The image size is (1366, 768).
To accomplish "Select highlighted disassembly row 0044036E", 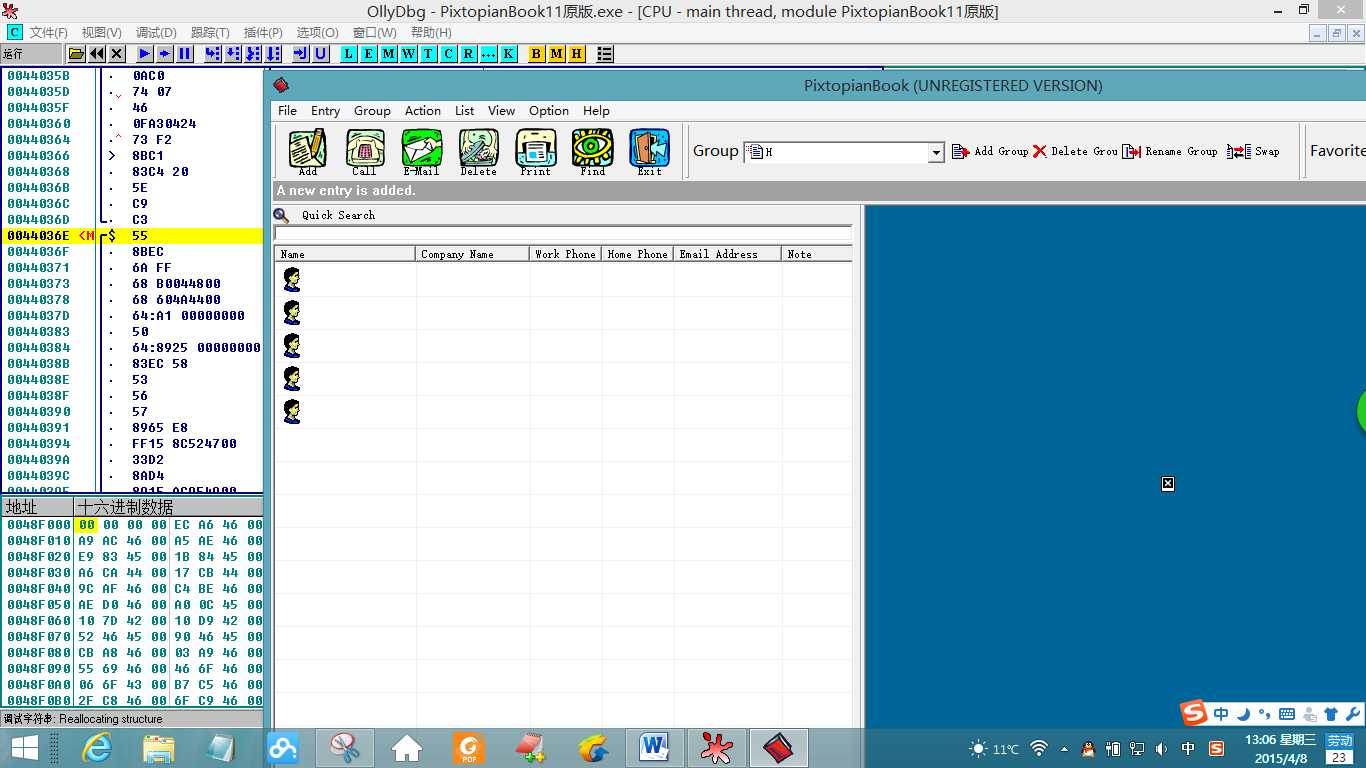I will pos(132,236).
